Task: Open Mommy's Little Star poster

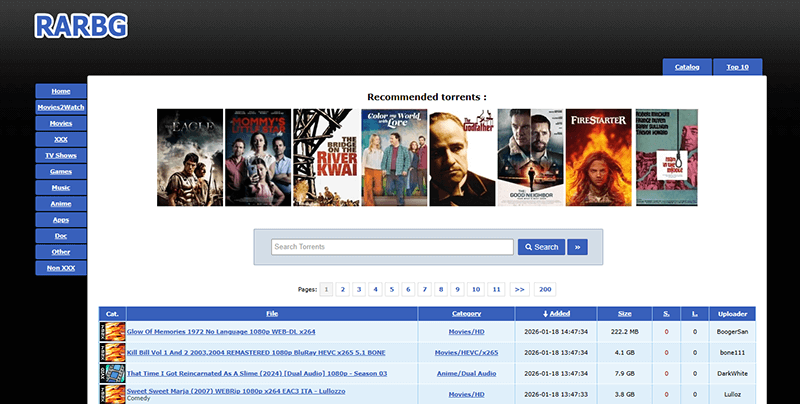Action: (258, 157)
